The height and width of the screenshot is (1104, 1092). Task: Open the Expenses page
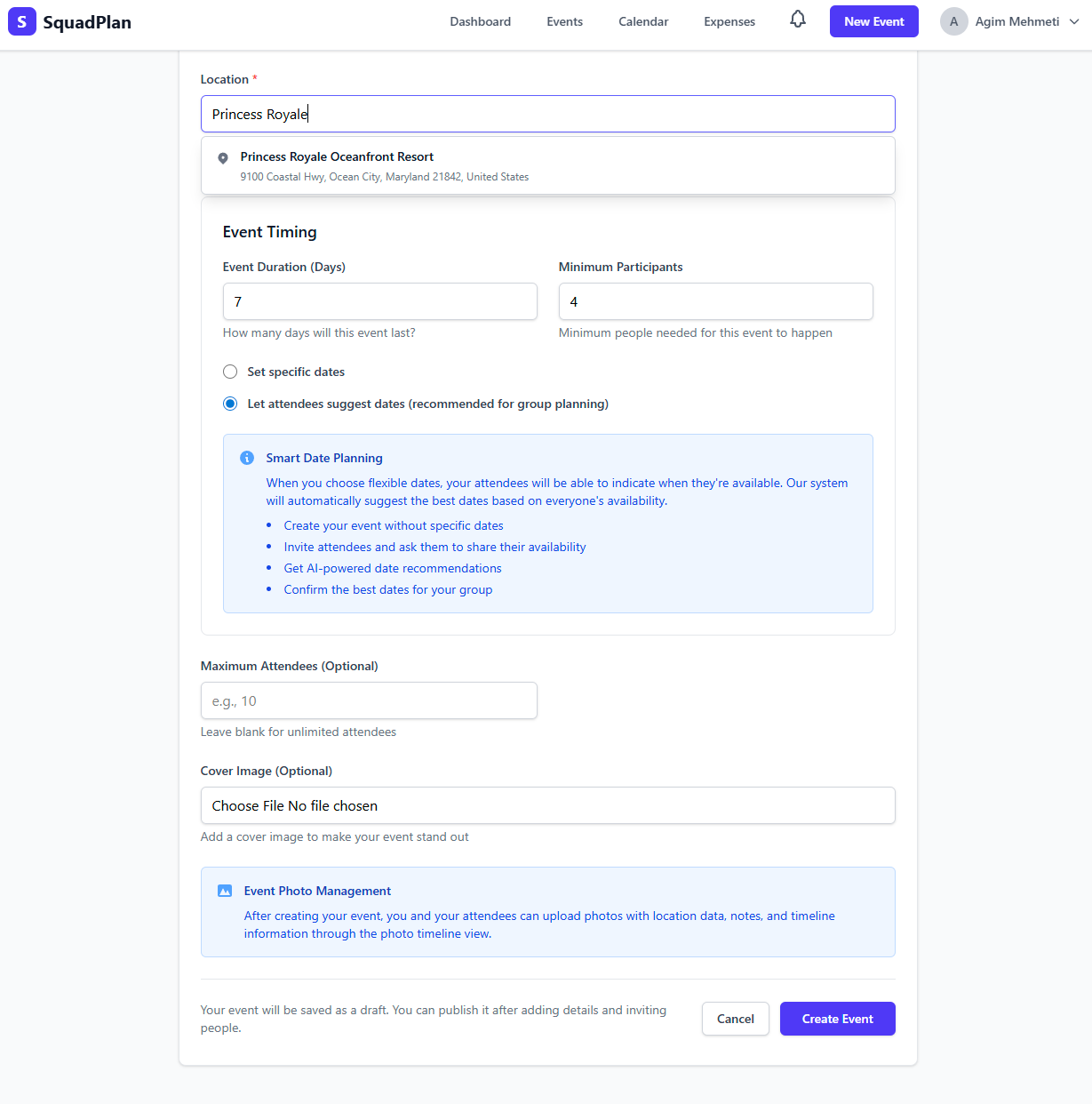point(729,21)
